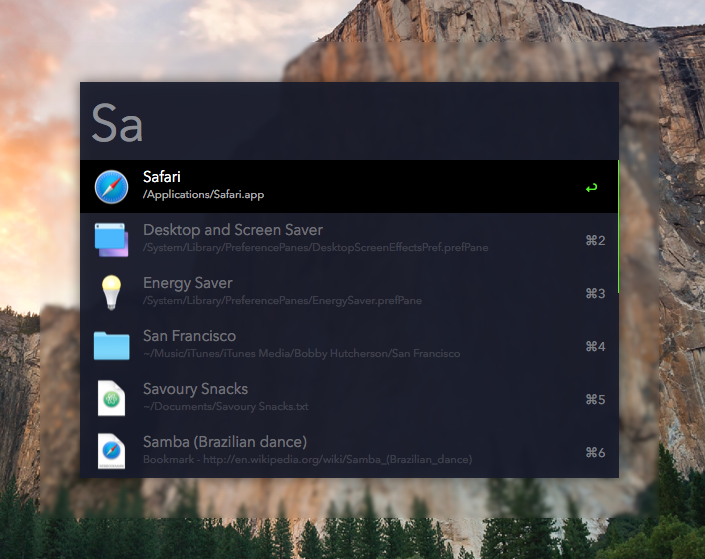Viewport: 705px width, 559px height.
Task: Open the "Energy Saver" preference pane result
Action: pyautogui.click(x=188, y=284)
